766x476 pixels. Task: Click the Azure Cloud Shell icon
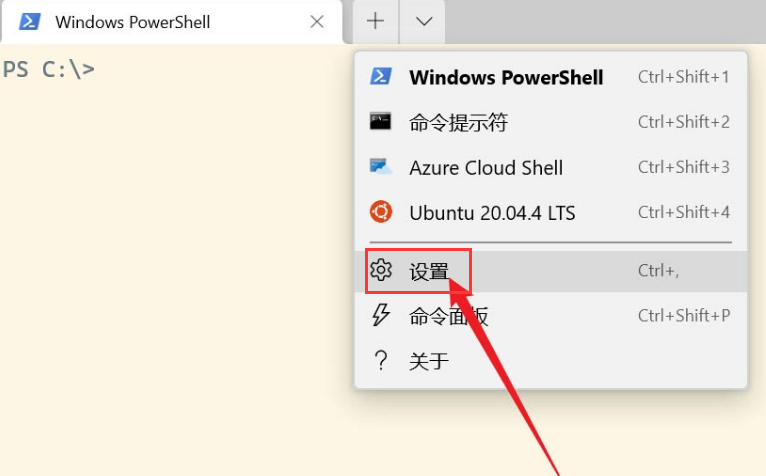(x=381, y=167)
